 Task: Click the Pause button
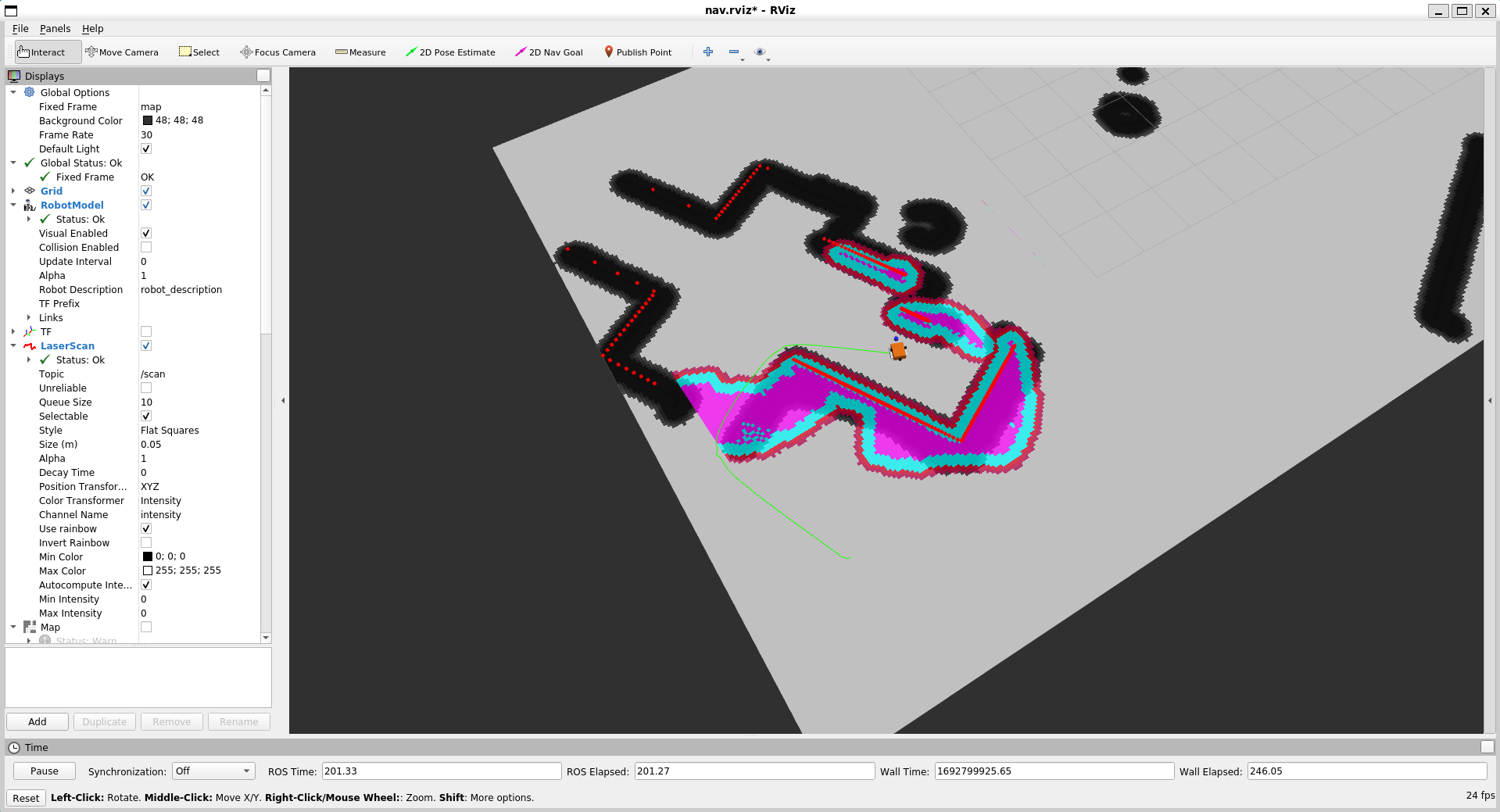point(45,771)
